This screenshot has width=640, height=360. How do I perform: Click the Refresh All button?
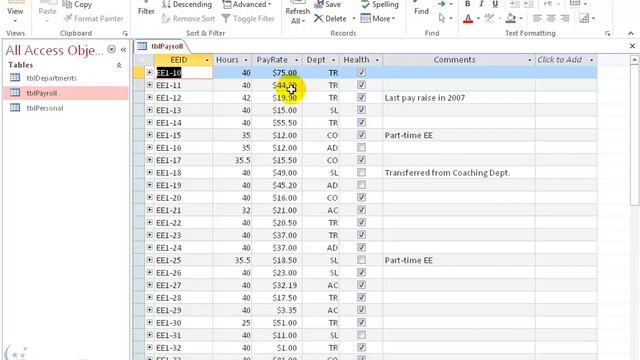[298, 13]
